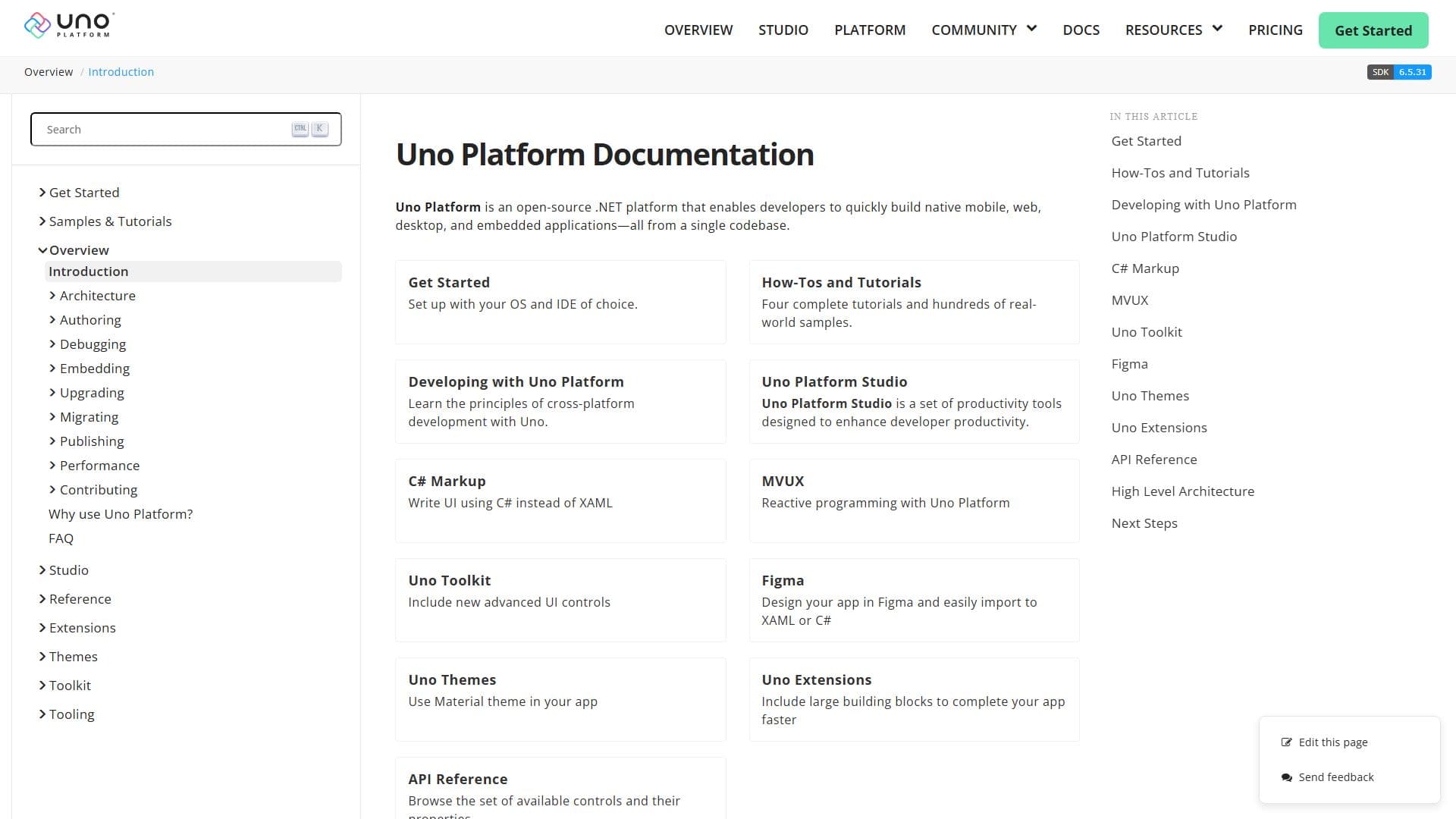Image resolution: width=1456 pixels, height=819 pixels.
Task: Jump to High Level Architecture in outline
Action: (1182, 491)
